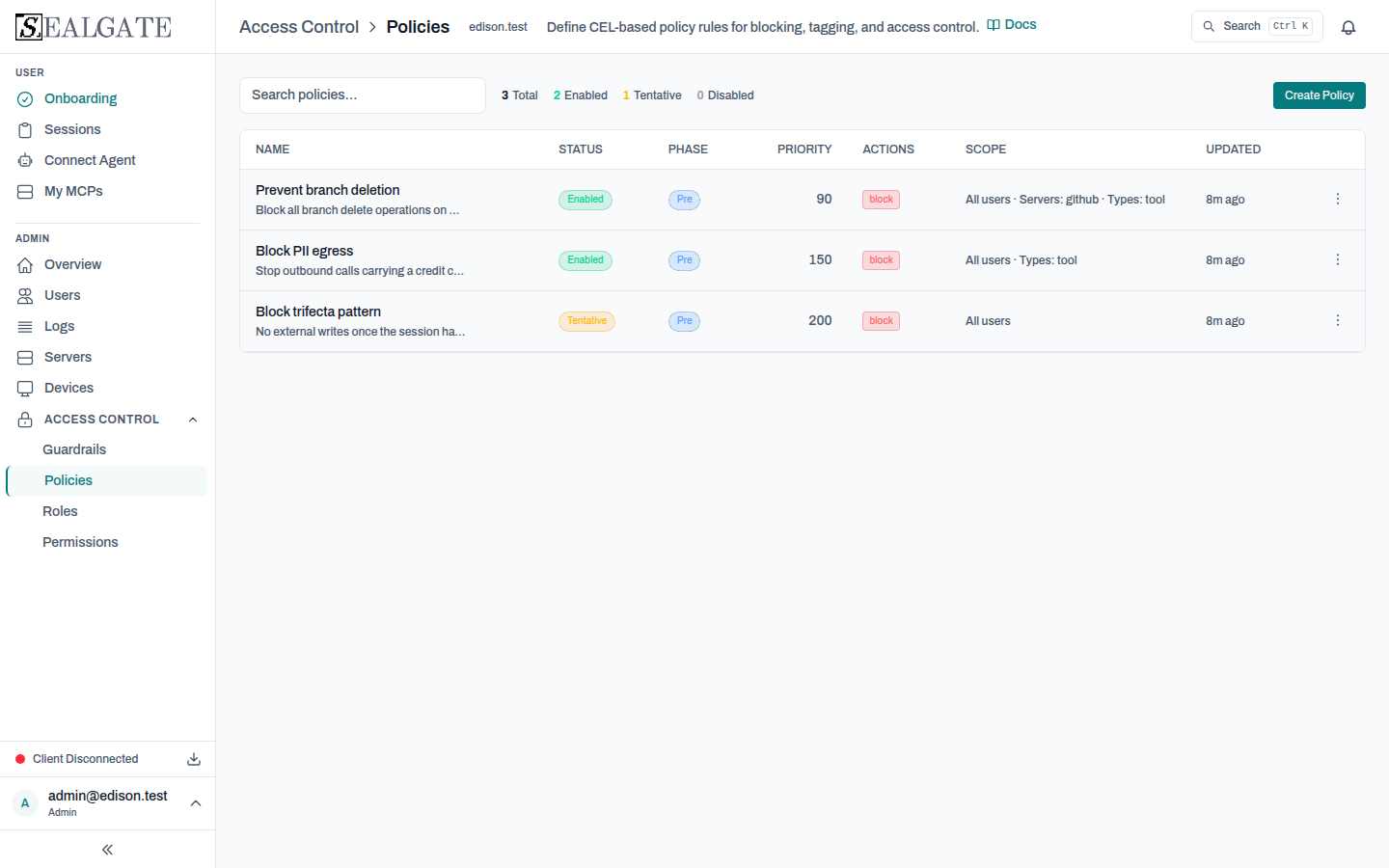The height and width of the screenshot is (868, 1389).
Task: Open actions menu for Block PII egress
Action: 1338,259
